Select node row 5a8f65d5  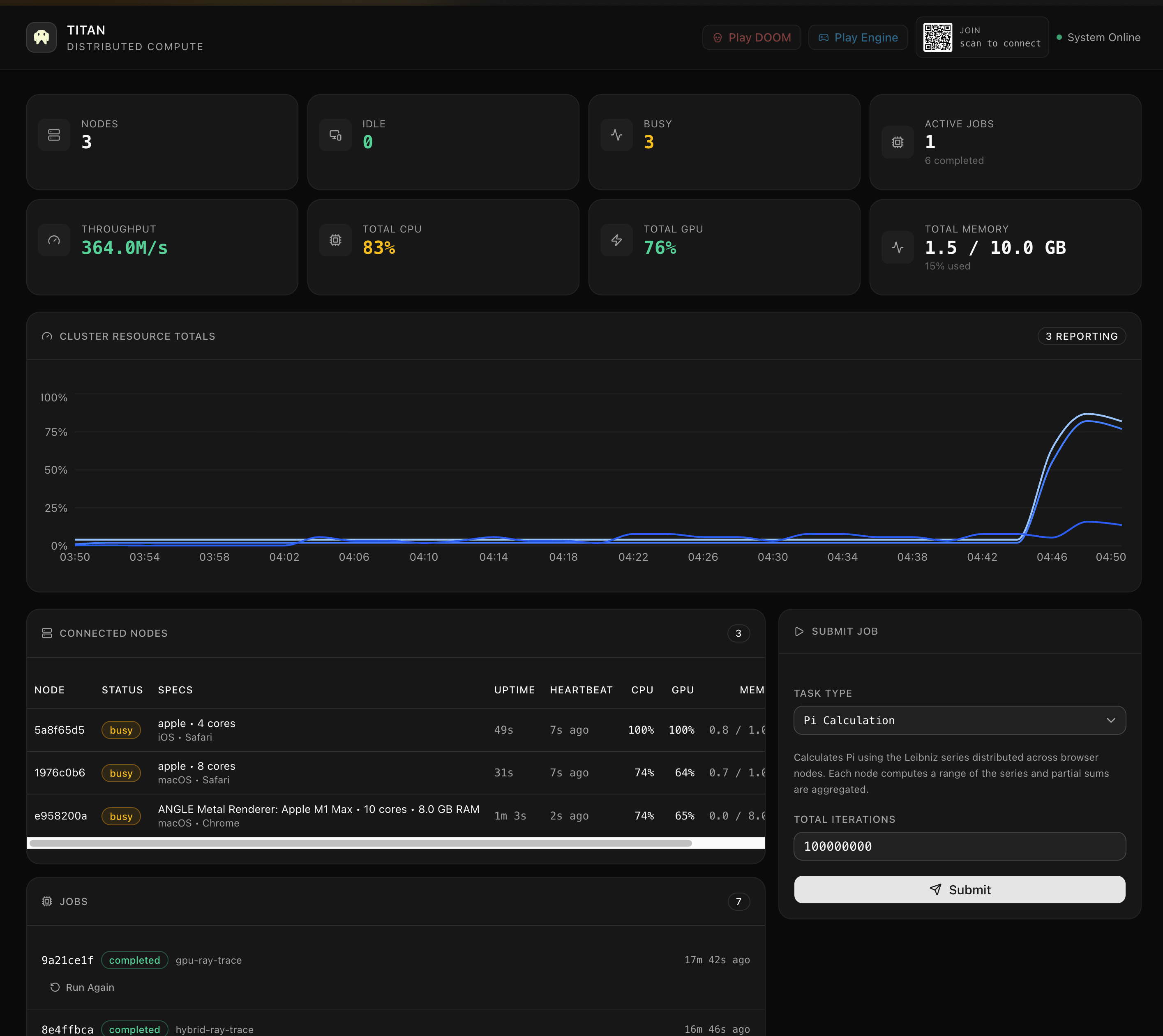click(x=59, y=730)
